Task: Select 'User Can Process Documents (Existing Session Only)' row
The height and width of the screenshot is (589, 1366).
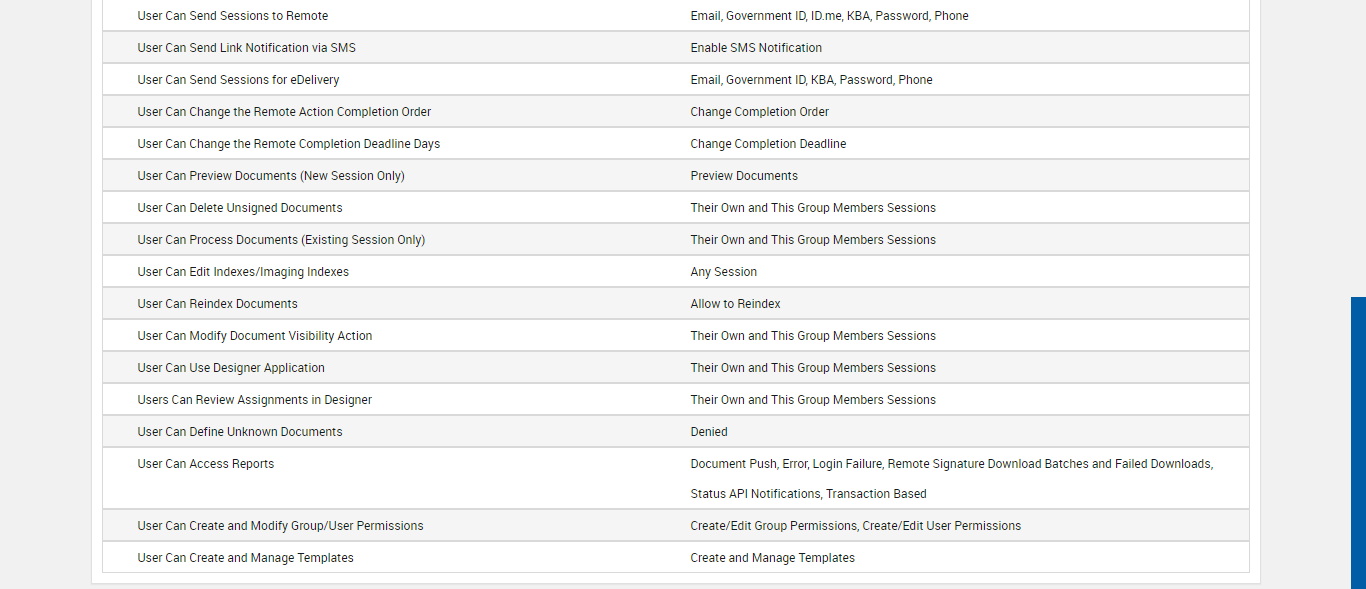Action: click(281, 240)
